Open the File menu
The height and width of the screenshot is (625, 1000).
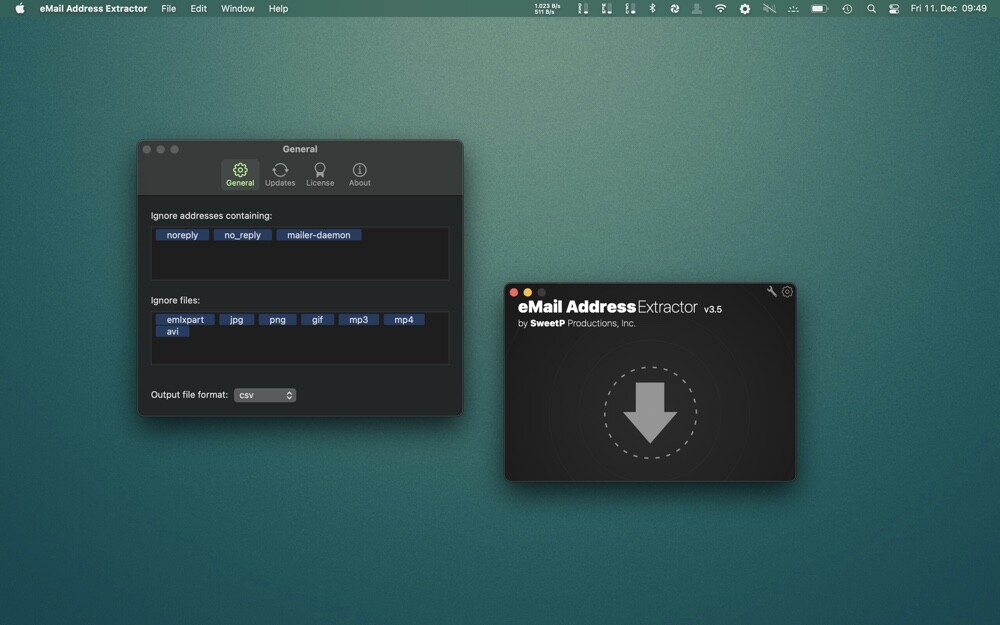[x=168, y=8]
